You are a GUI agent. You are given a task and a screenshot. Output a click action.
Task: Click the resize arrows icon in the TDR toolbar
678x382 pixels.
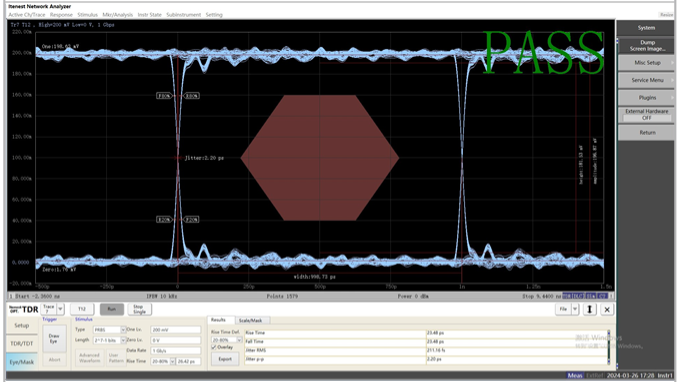(589, 309)
